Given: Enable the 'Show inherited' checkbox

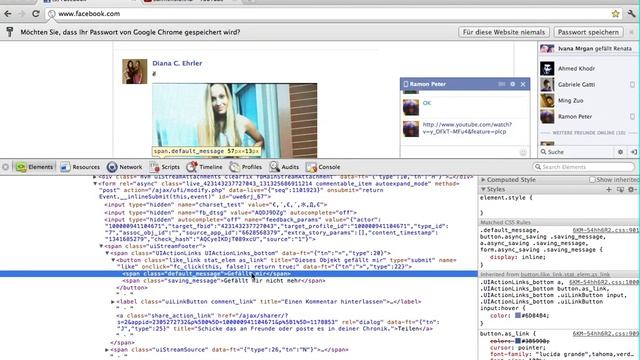Looking at the screenshot, I should tap(592, 180).
